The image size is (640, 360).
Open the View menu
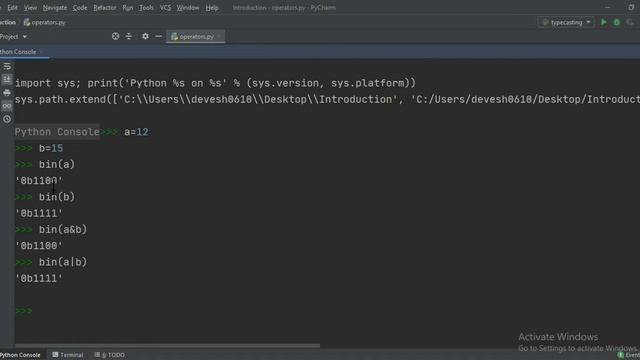(30, 8)
